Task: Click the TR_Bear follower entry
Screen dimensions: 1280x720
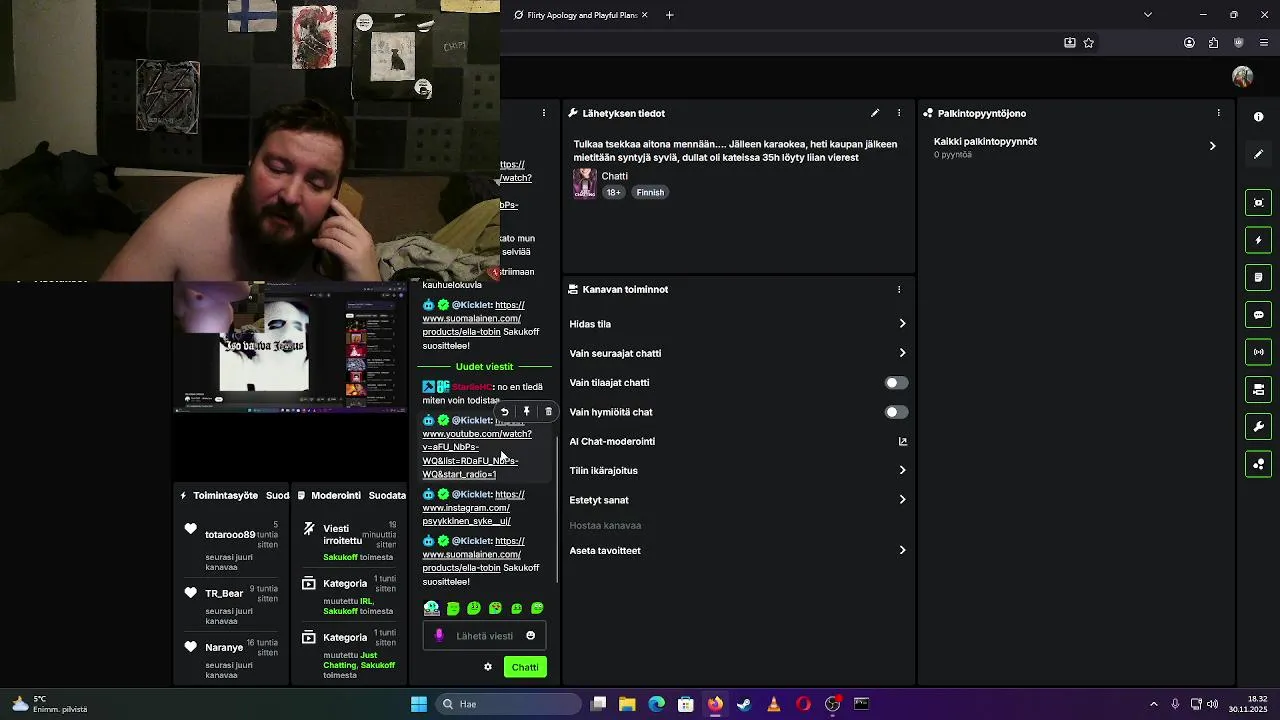Action: pyautogui.click(x=231, y=604)
